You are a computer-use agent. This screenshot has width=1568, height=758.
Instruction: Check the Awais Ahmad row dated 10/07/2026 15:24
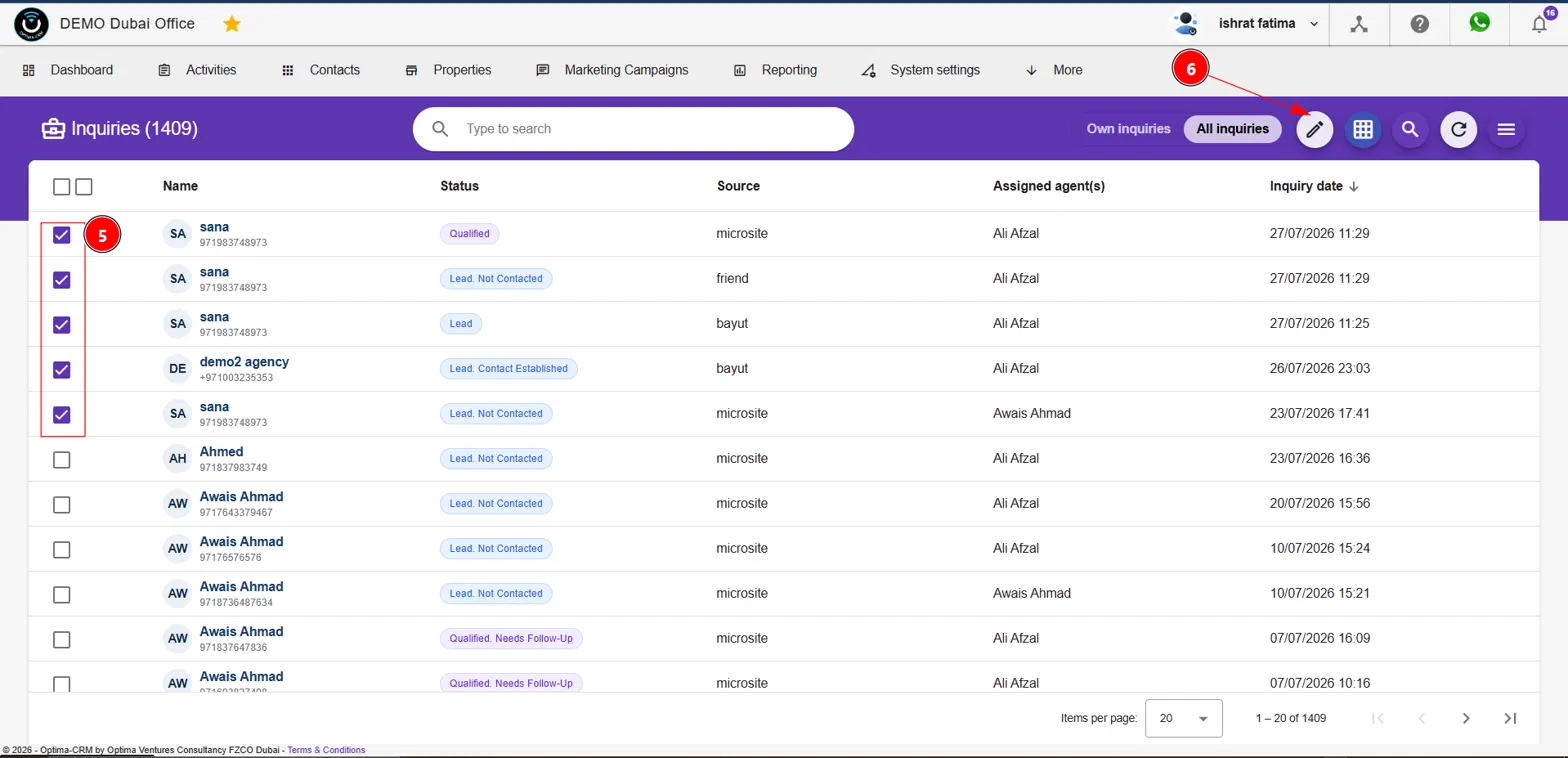click(x=61, y=550)
